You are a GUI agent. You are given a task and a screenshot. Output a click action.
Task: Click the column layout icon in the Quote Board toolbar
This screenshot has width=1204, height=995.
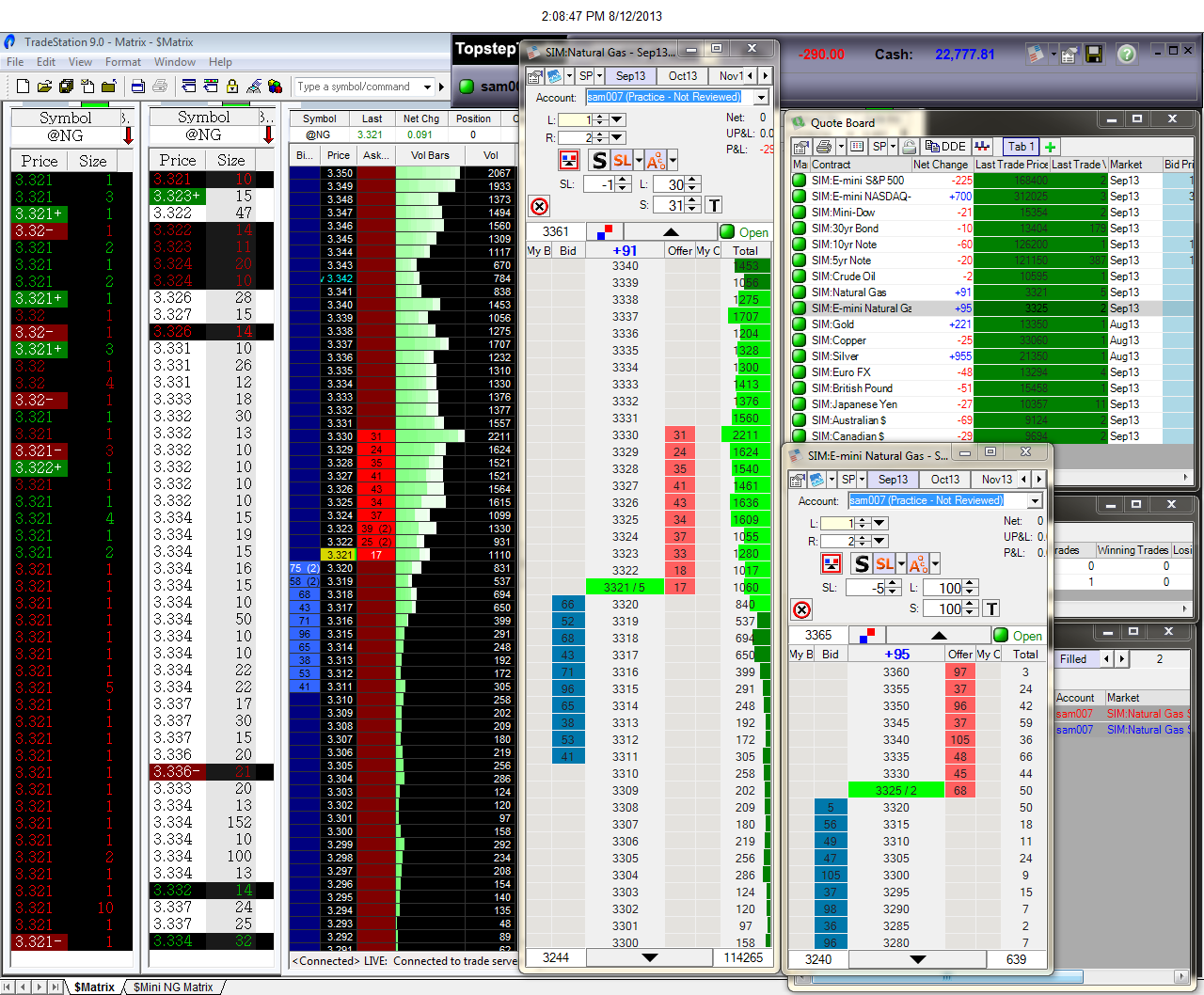pyautogui.click(x=857, y=147)
